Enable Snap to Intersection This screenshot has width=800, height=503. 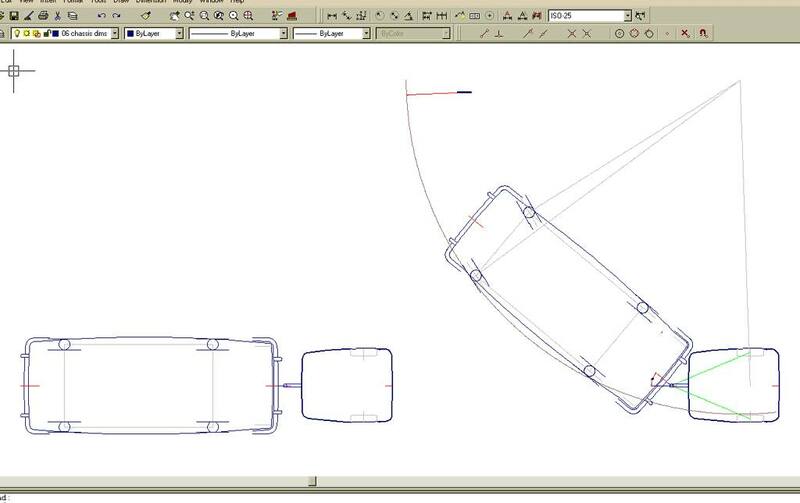tap(571, 34)
